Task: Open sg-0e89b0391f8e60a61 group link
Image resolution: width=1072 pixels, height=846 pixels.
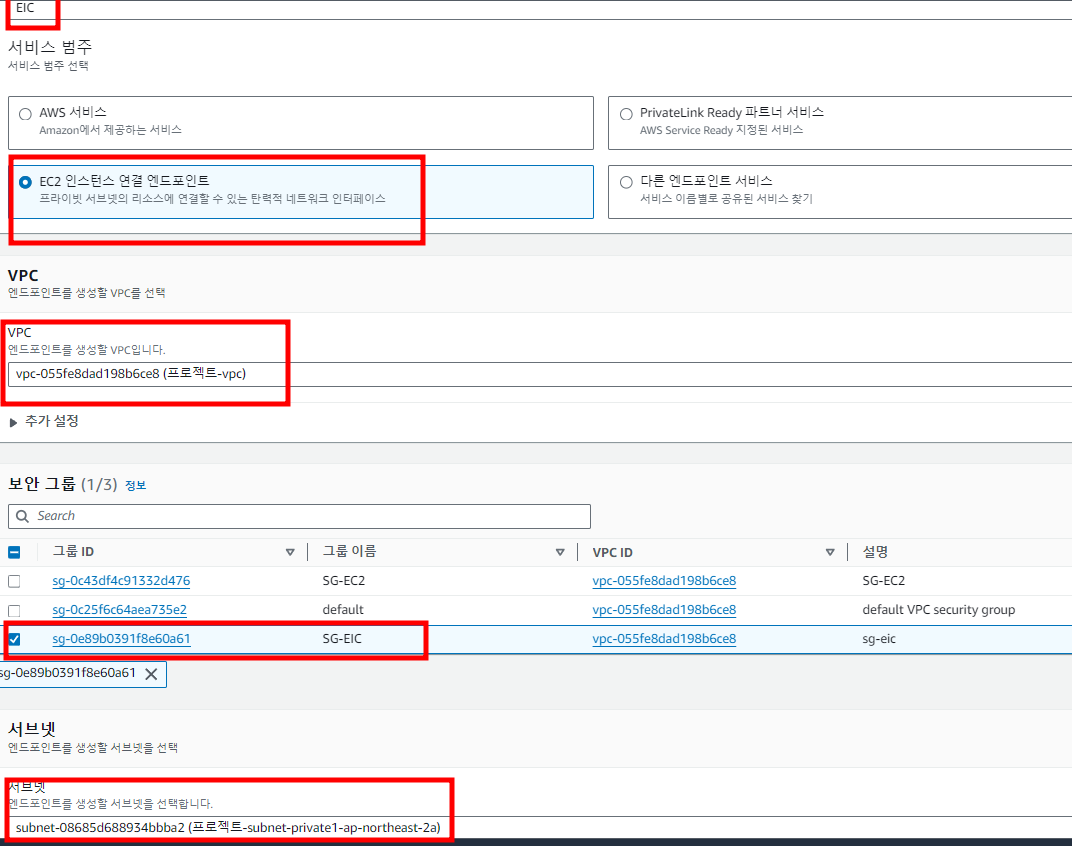Action: (x=121, y=639)
